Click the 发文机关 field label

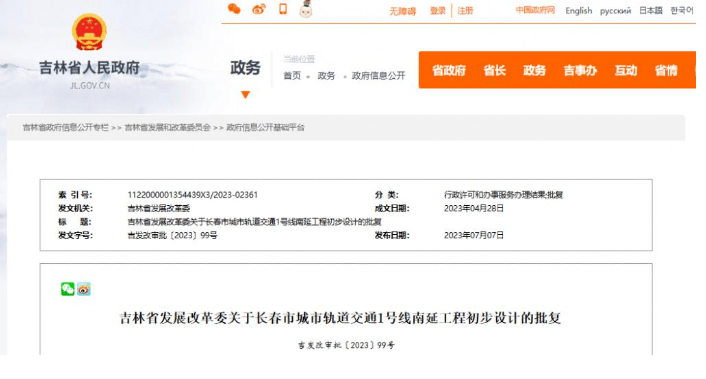(75, 208)
